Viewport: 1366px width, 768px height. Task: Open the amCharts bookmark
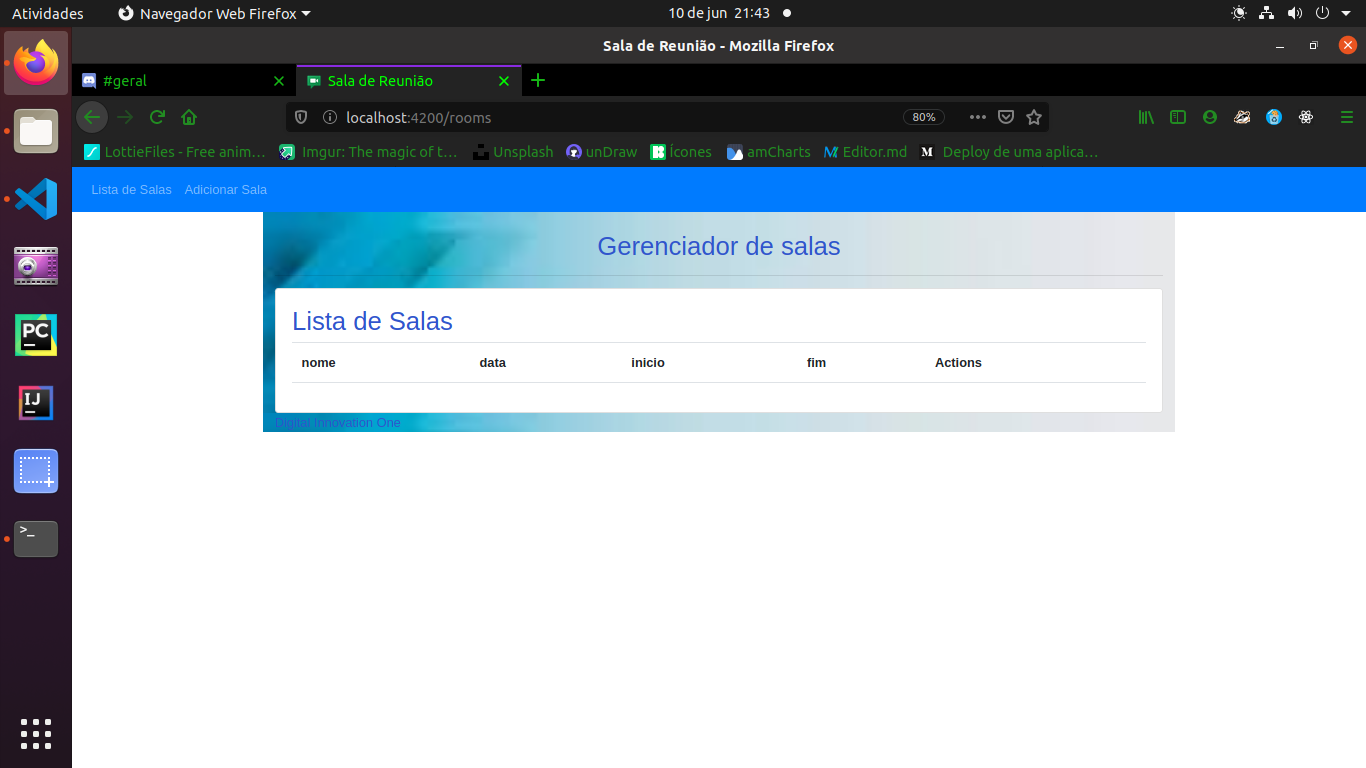(768, 152)
